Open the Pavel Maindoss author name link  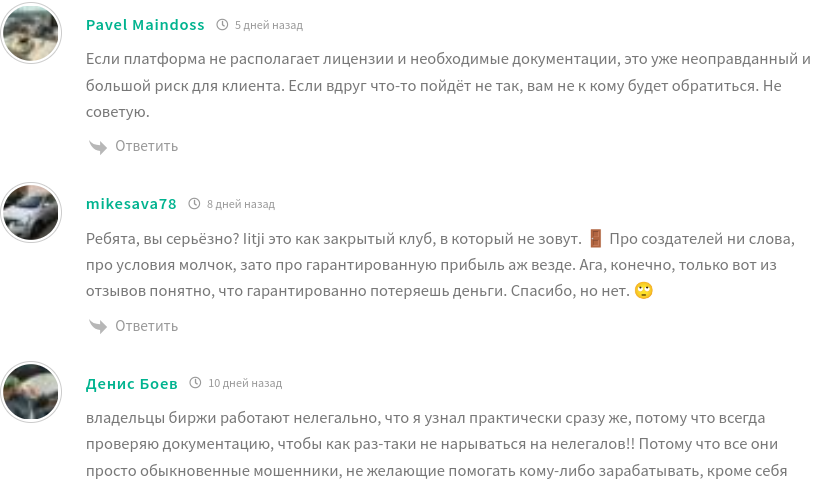[x=146, y=24]
